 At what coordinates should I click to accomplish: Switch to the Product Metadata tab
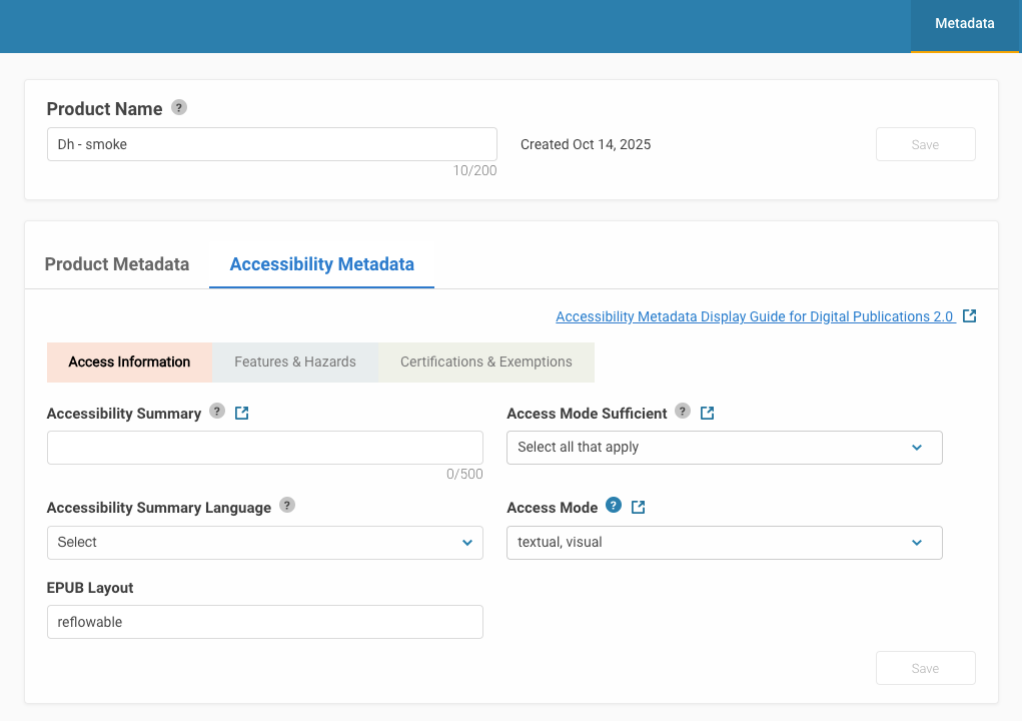click(x=117, y=264)
